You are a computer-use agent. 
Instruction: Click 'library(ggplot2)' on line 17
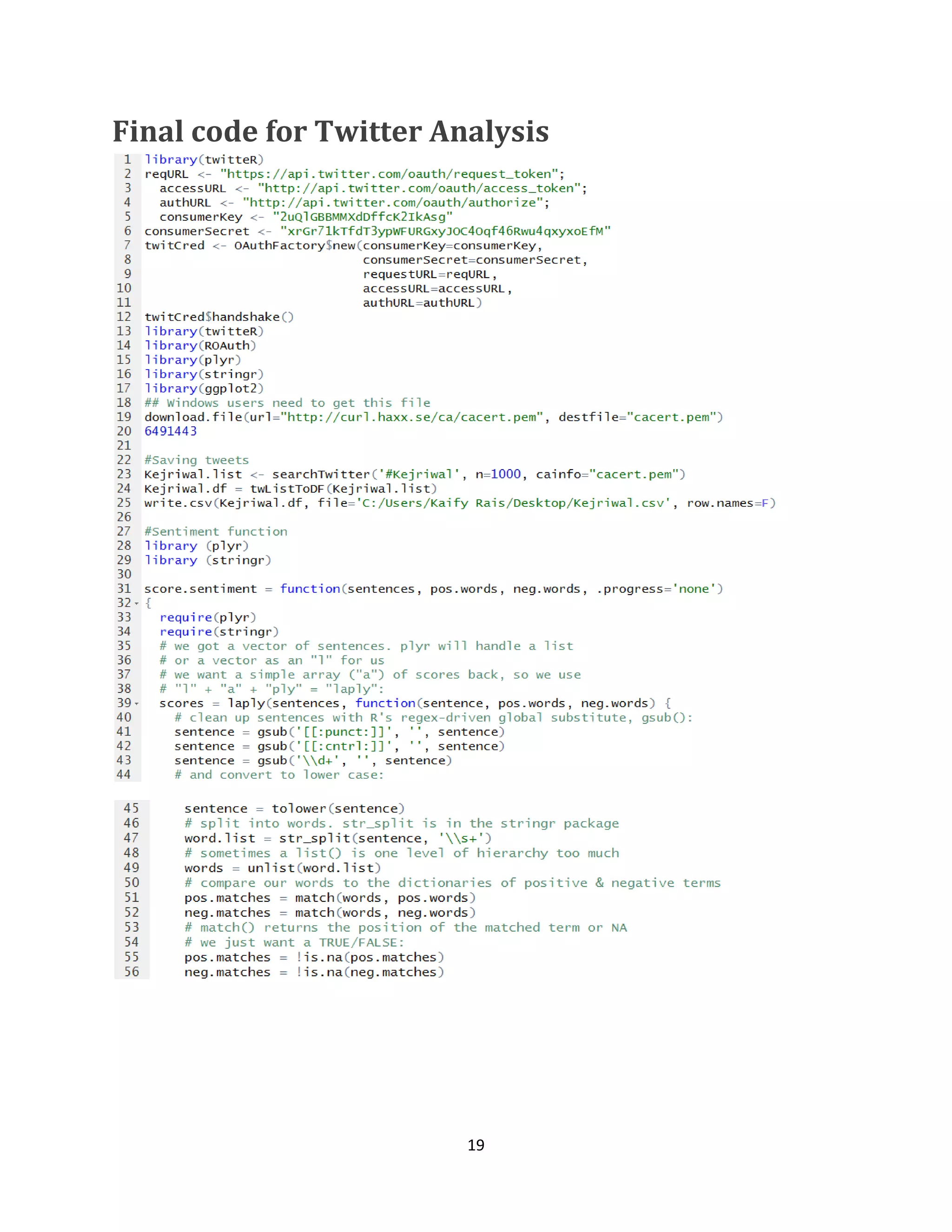204,389
